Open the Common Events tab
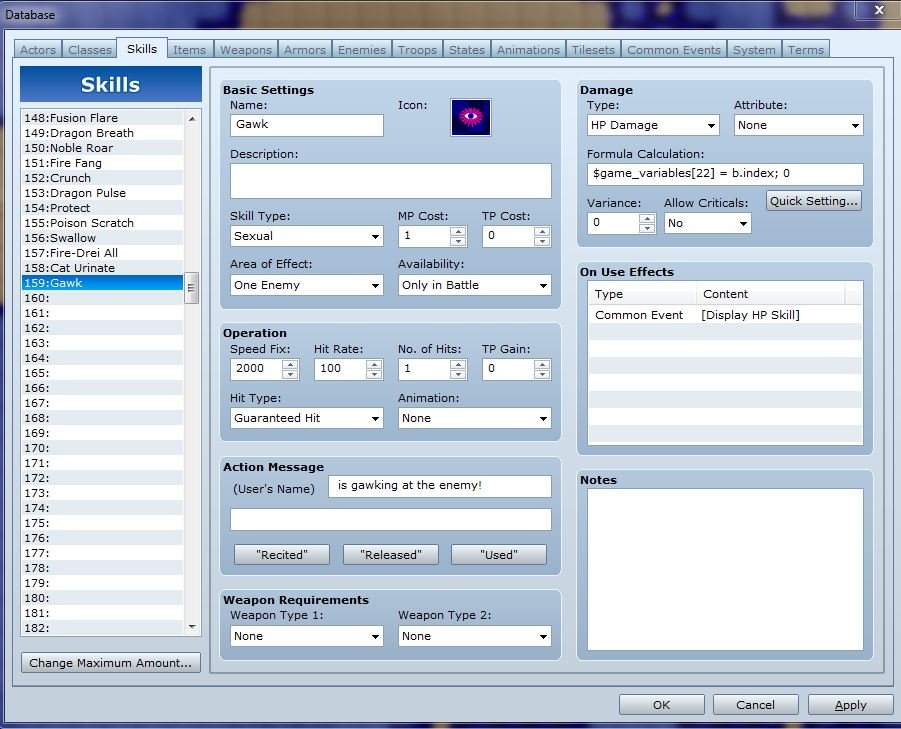 point(673,50)
